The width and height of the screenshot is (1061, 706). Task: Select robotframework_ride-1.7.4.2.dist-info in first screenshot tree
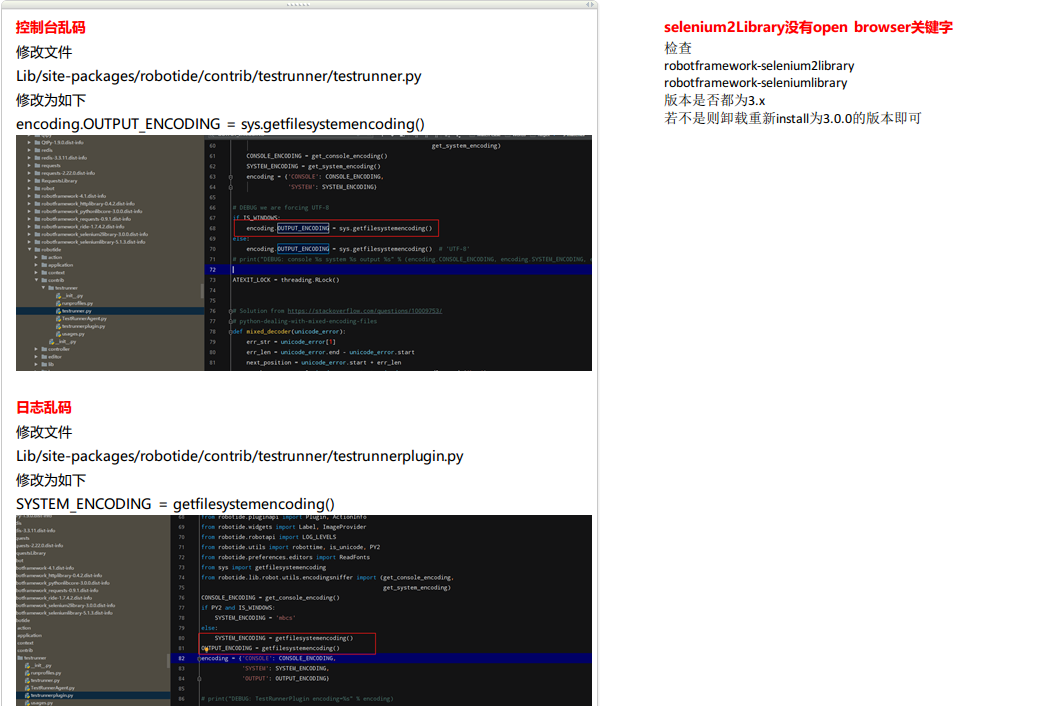[83, 227]
